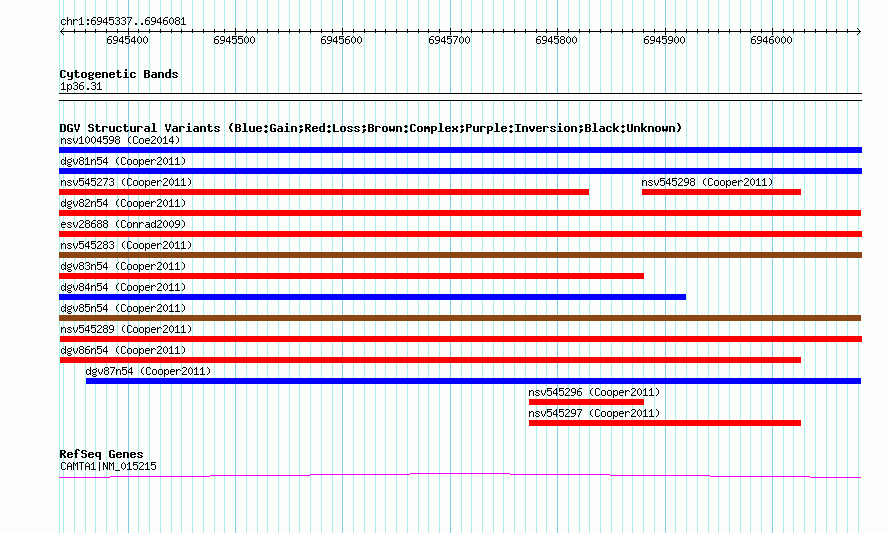Click the 6945500 ruler position
This screenshot has height=533, width=890.
point(234,40)
